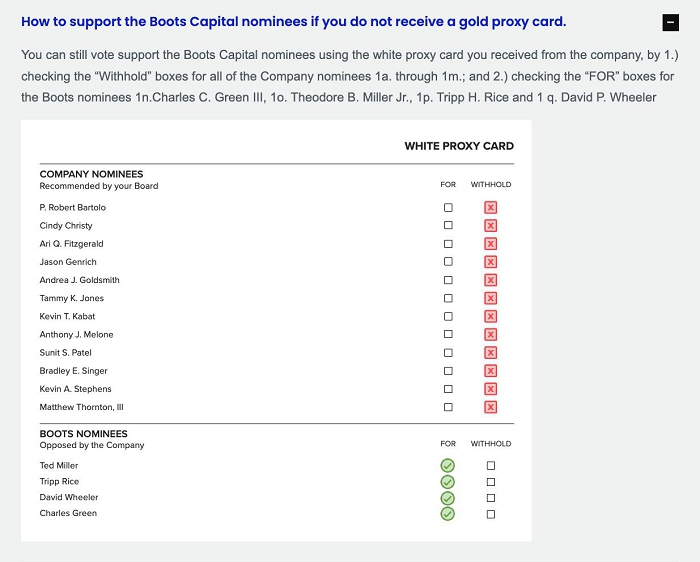Collapse the Boots Capital nominees accordion section
This screenshot has width=700, height=562.
(670, 23)
